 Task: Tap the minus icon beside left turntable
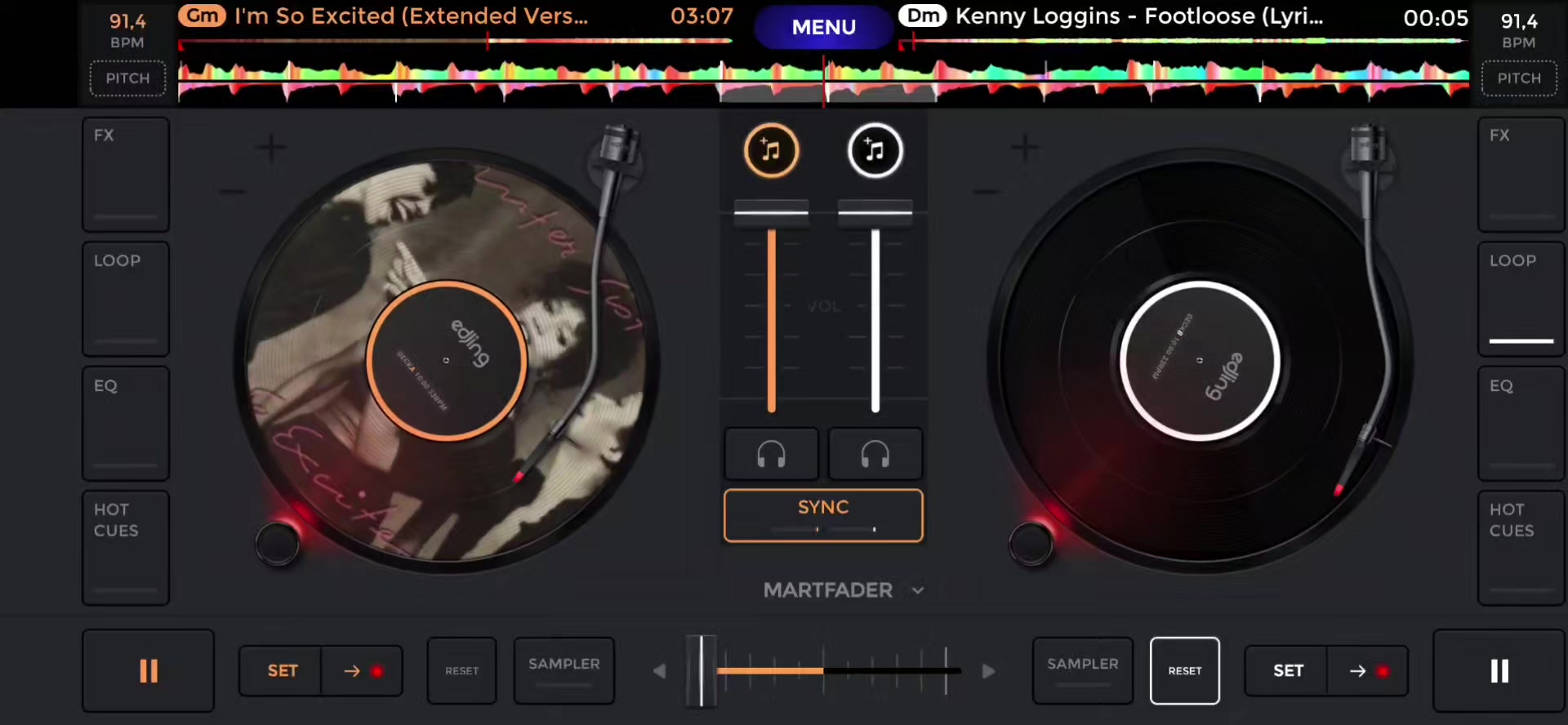233,192
